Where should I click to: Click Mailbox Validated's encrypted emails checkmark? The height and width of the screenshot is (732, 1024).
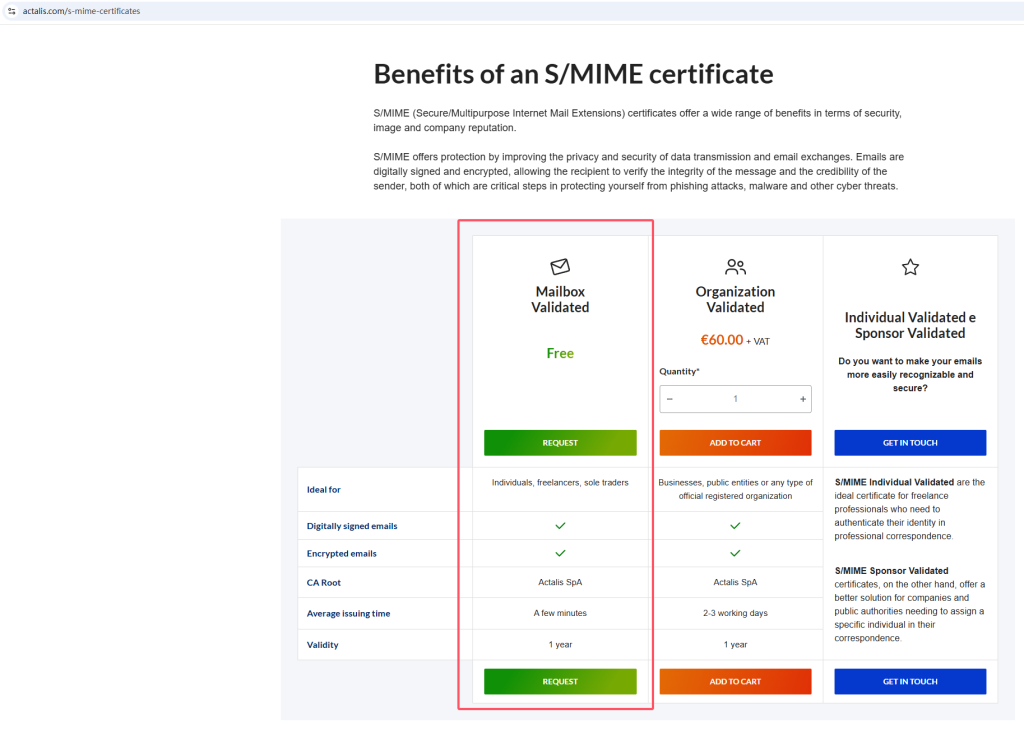560,553
